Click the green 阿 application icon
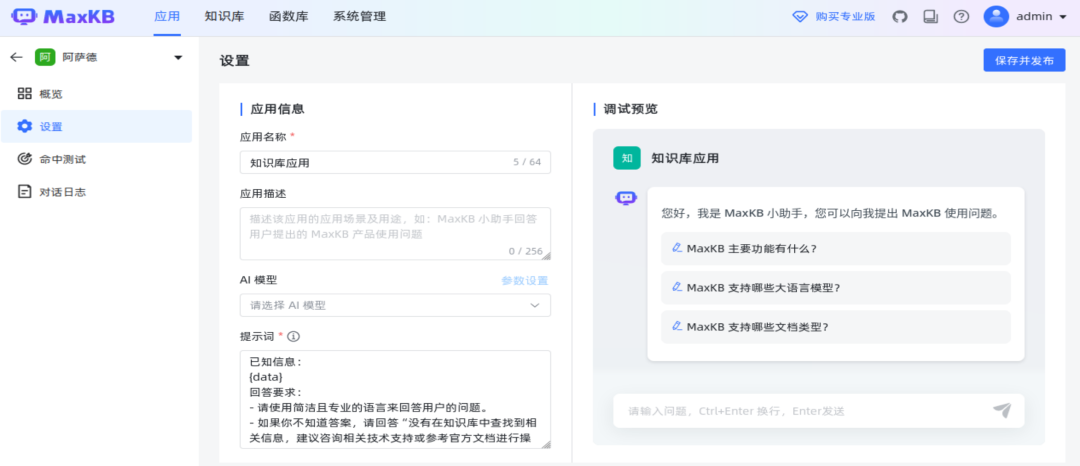Image resolution: width=1080 pixels, height=466 pixels. click(x=45, y=58)
